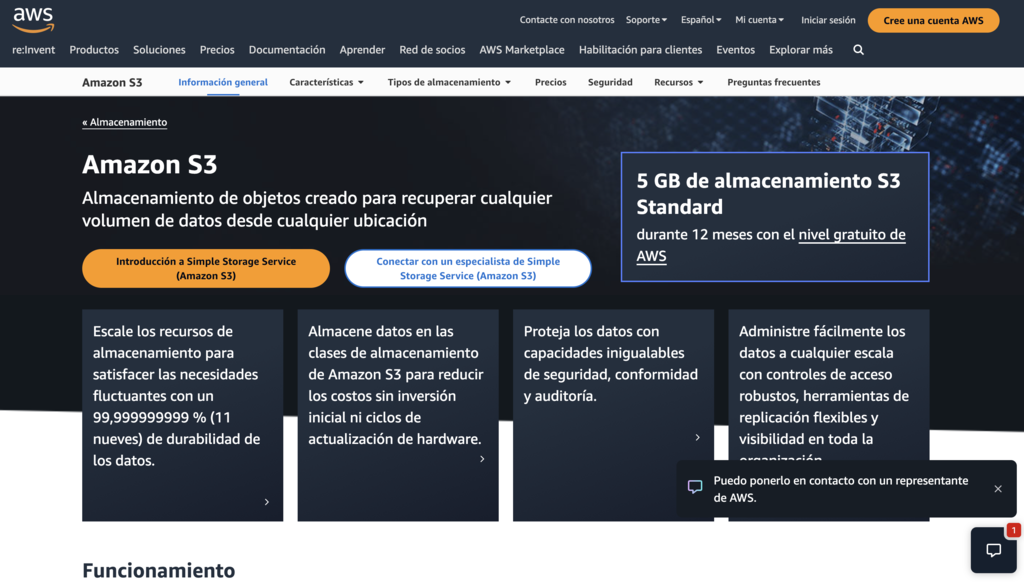Open the search magnifier in the navigation bar
Screen dimensions: 1024x585
coord(858,49)
